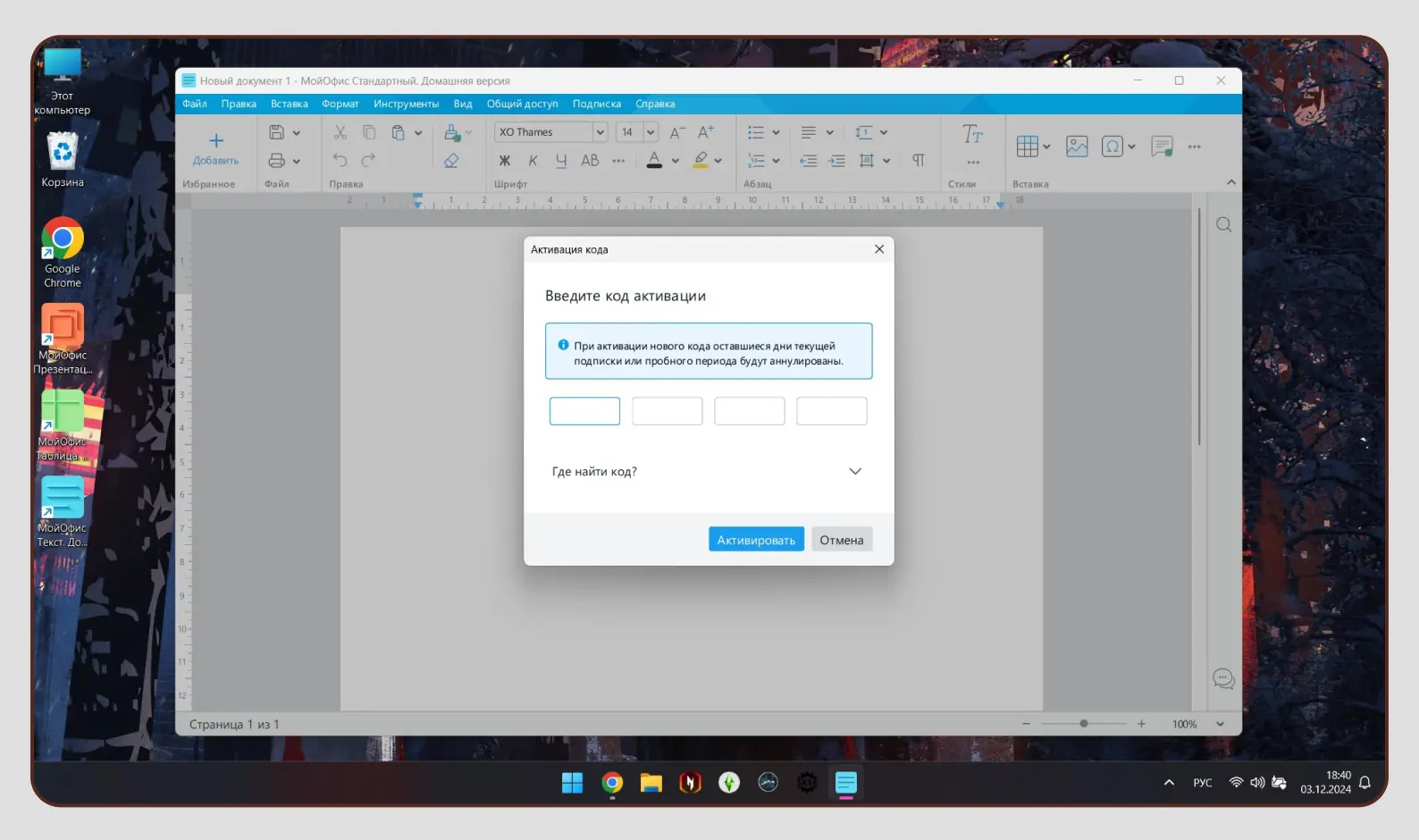Click the line spacing icon

[x=863, y=132]
